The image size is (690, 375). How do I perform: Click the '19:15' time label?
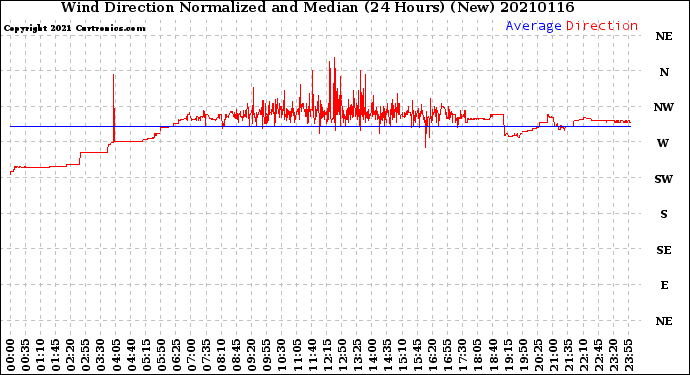click(x=508, y=355)
